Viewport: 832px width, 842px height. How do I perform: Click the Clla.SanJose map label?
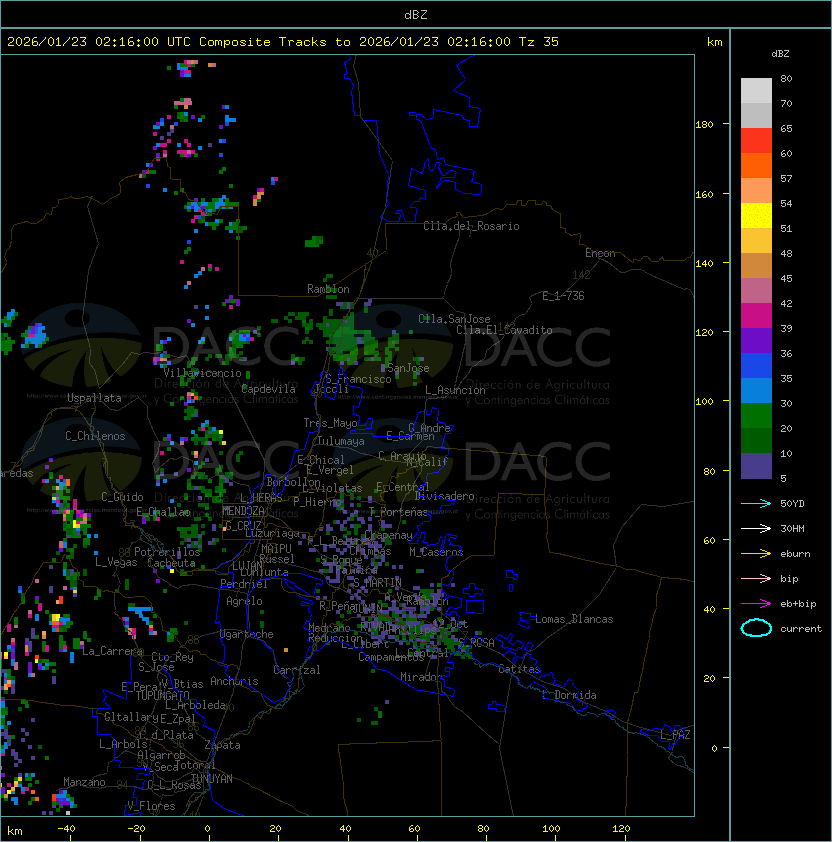coord(454,319)
